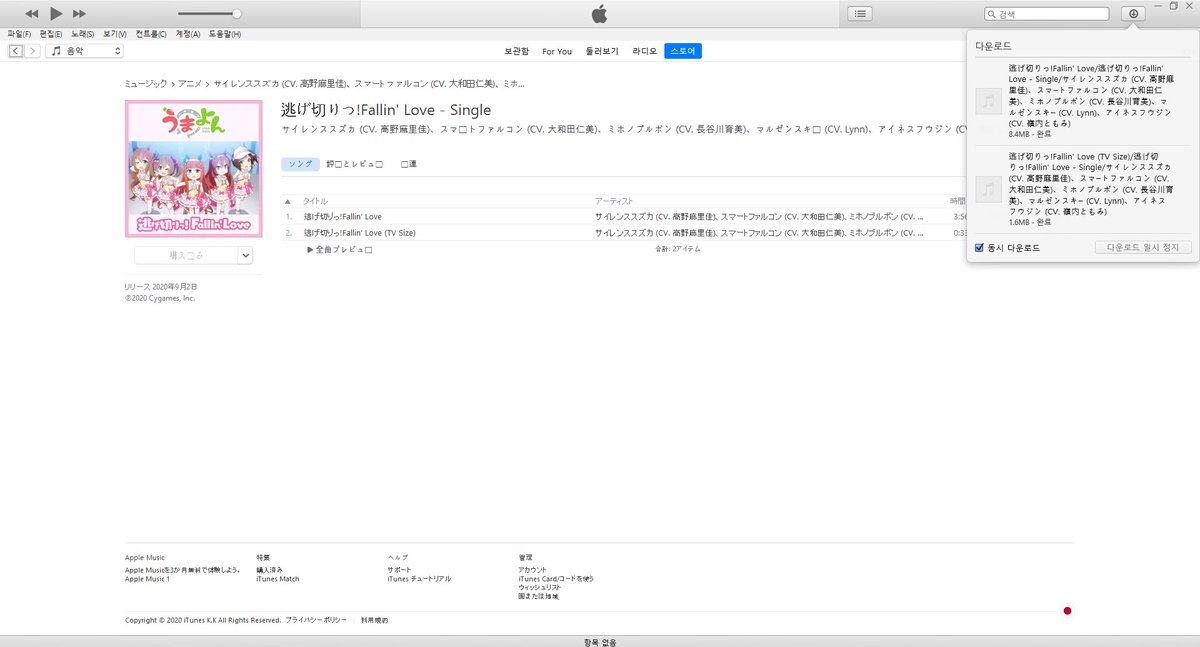This screenshot has width=1200, height=647.
Task: Open the list view icon in top bar
Action: click(x=860, y=14)
